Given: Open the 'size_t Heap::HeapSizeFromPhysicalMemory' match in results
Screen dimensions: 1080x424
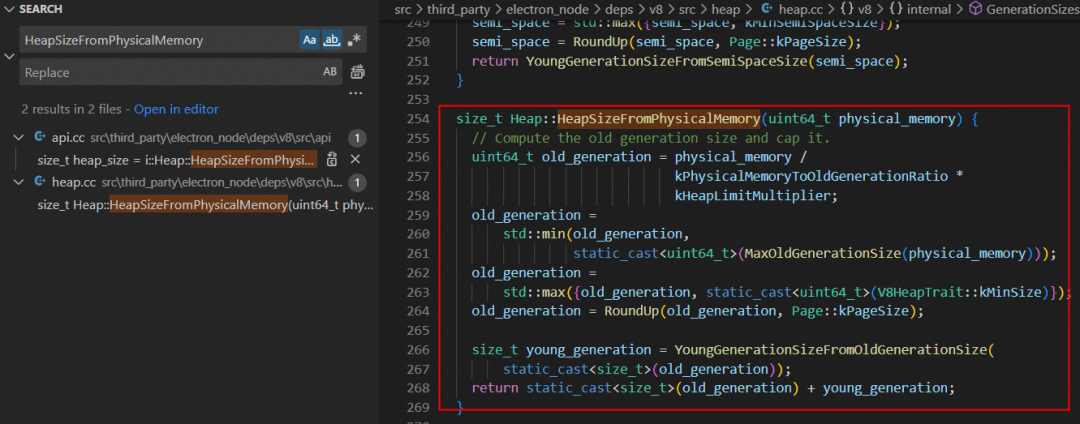Looking at the screenshot, I should pos(205,205).
